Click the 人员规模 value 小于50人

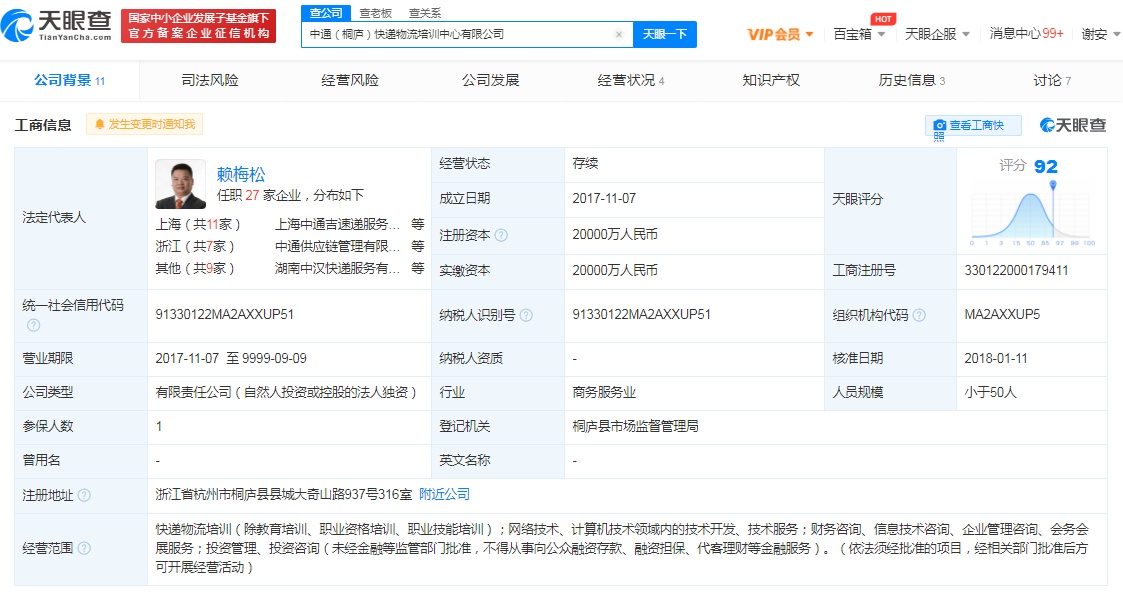click(x=990, y=392)
